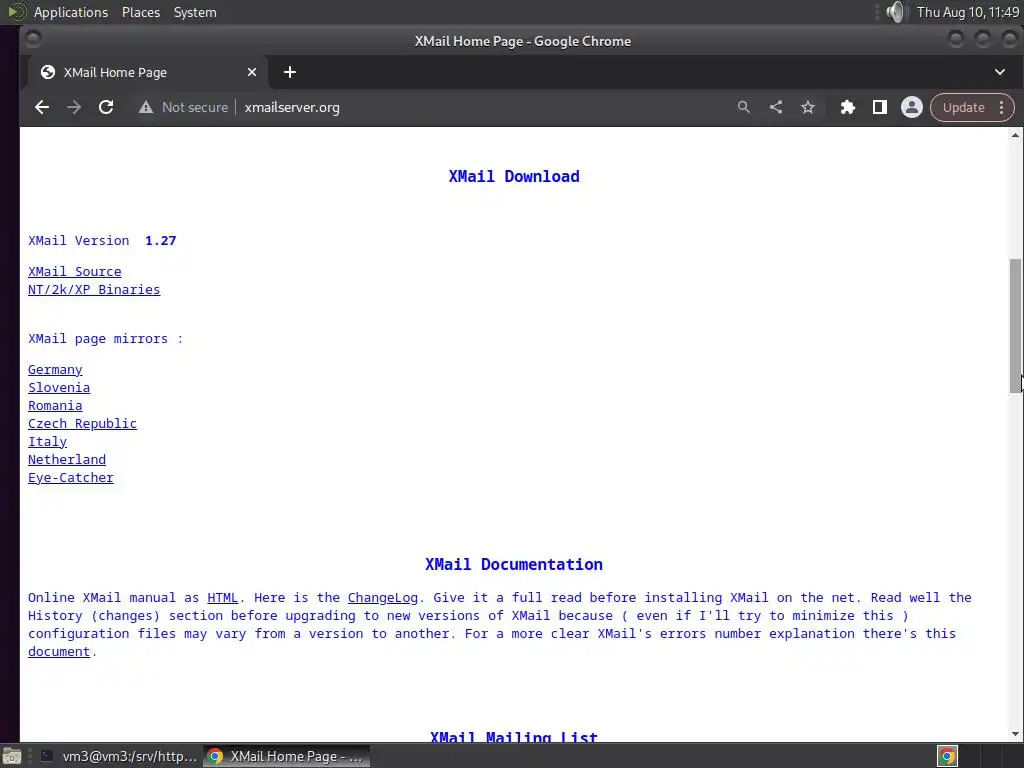The image size is (1024, 768).
Task: Share this page via share icon
Action: point(776,107)
